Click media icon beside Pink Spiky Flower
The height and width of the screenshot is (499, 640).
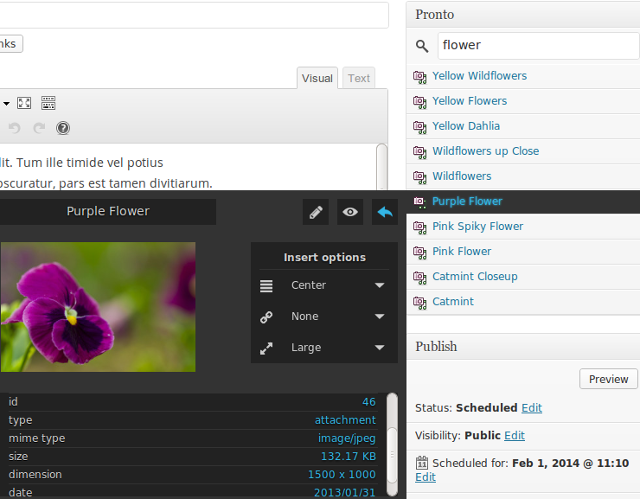point(420,227)
